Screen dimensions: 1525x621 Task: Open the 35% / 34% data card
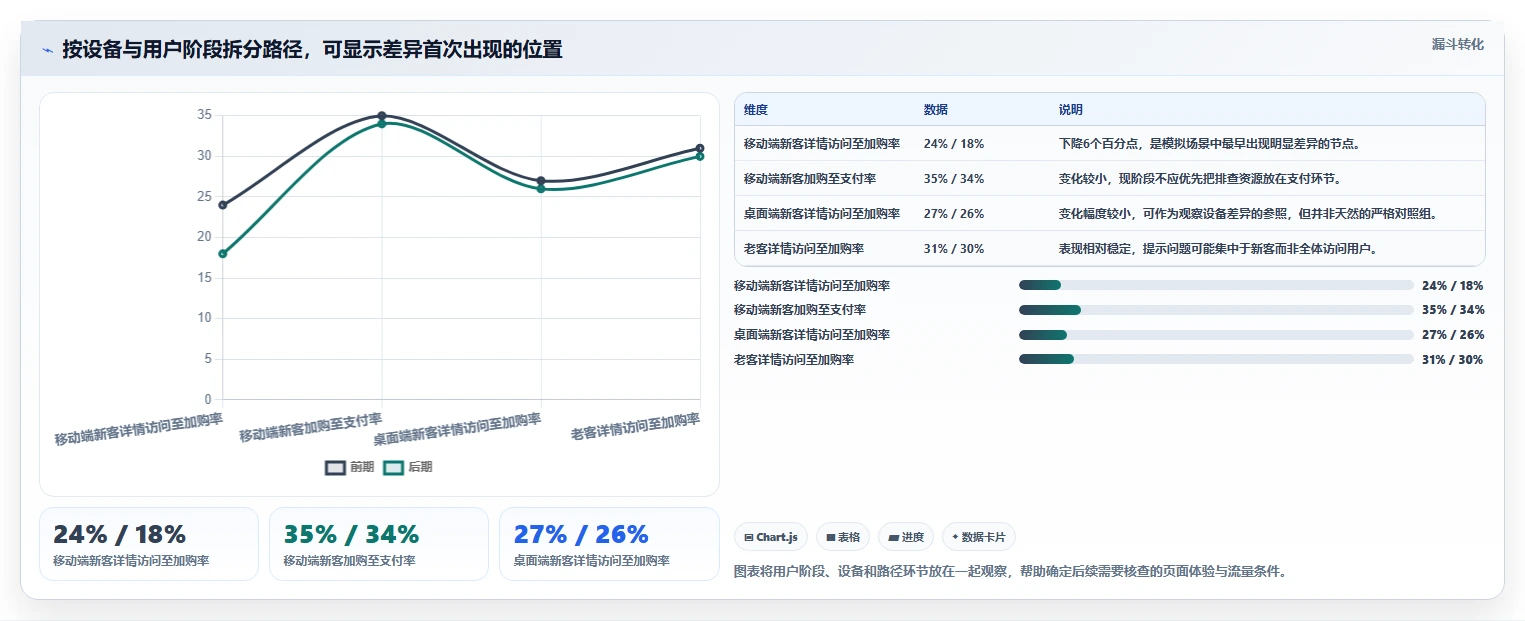(x=379, y=544)
